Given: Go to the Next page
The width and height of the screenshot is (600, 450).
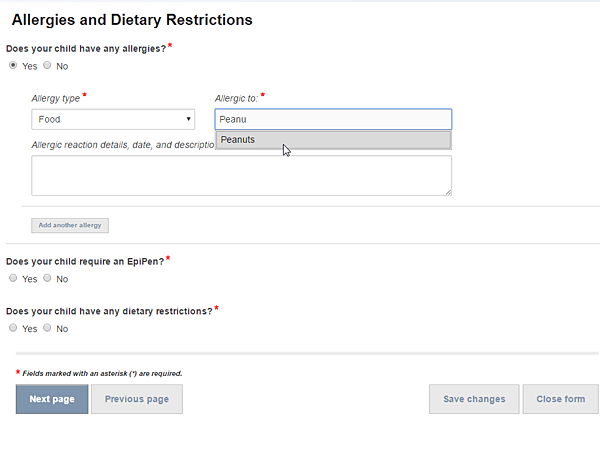Looking at the screenshot, I should coord(52,399).
